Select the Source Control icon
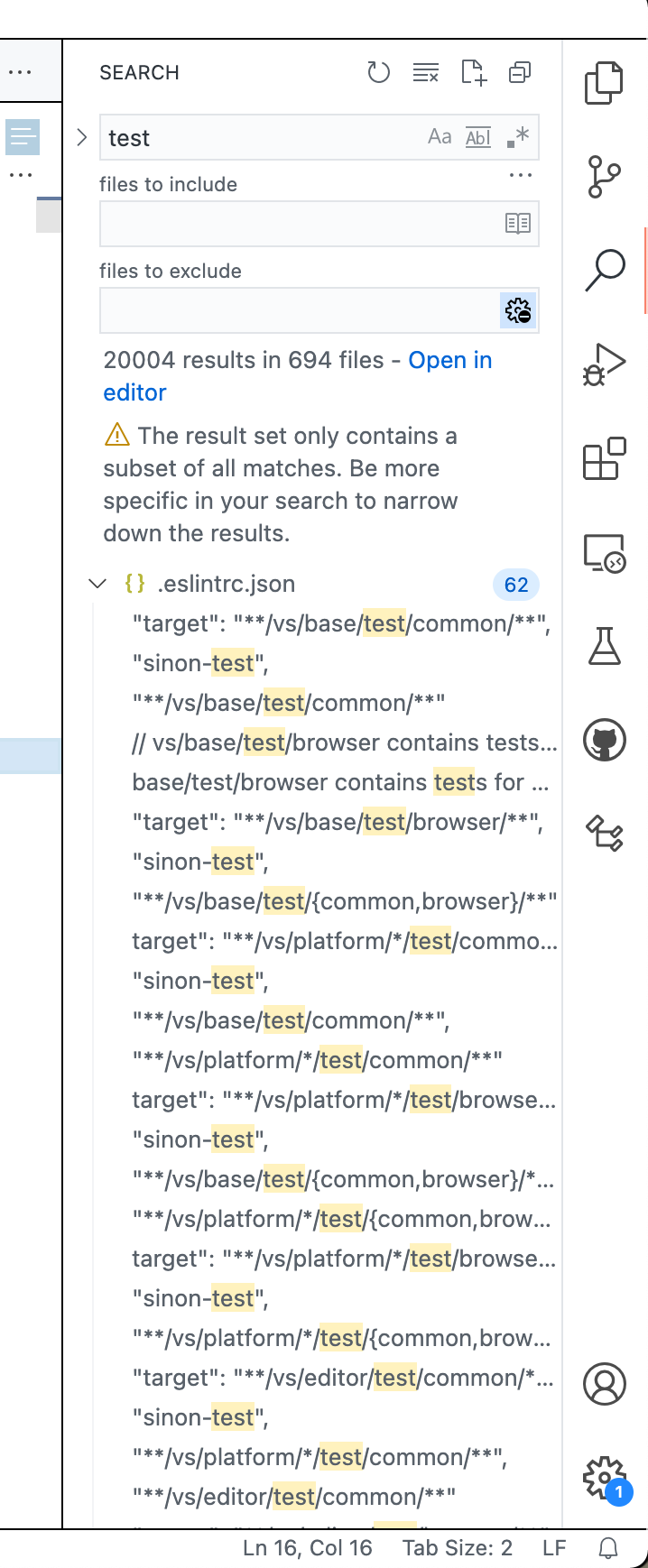The height and width of the screenshot is (1568, 648). [604, 176]
